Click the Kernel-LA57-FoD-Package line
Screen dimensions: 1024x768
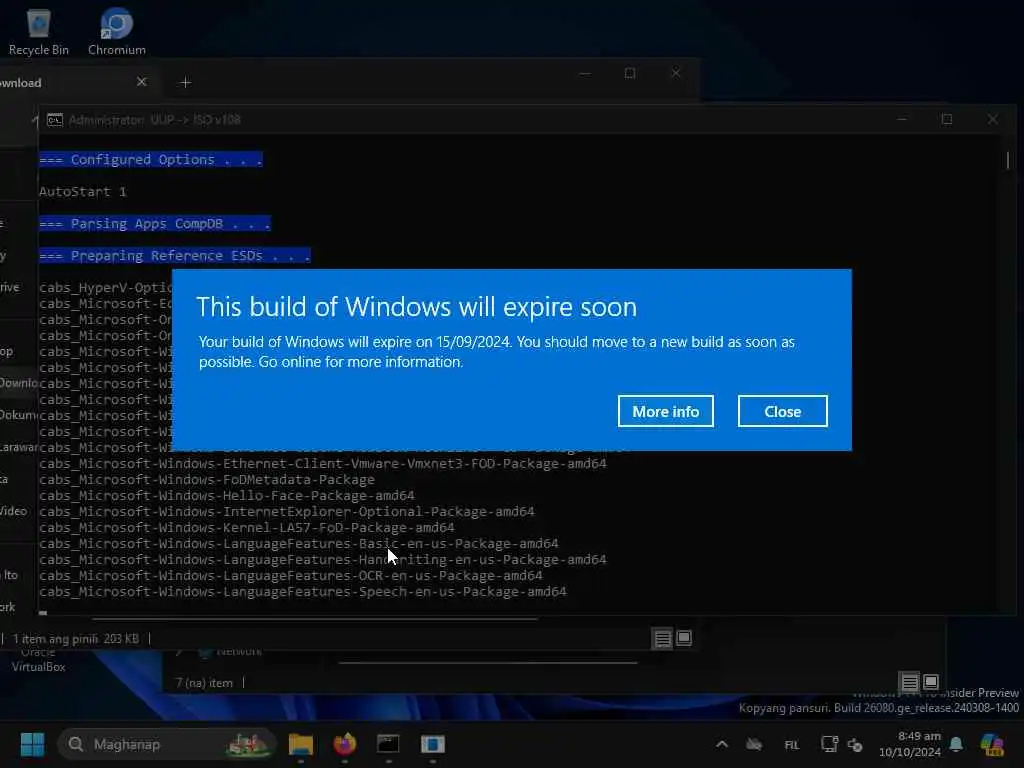point(247,528)
